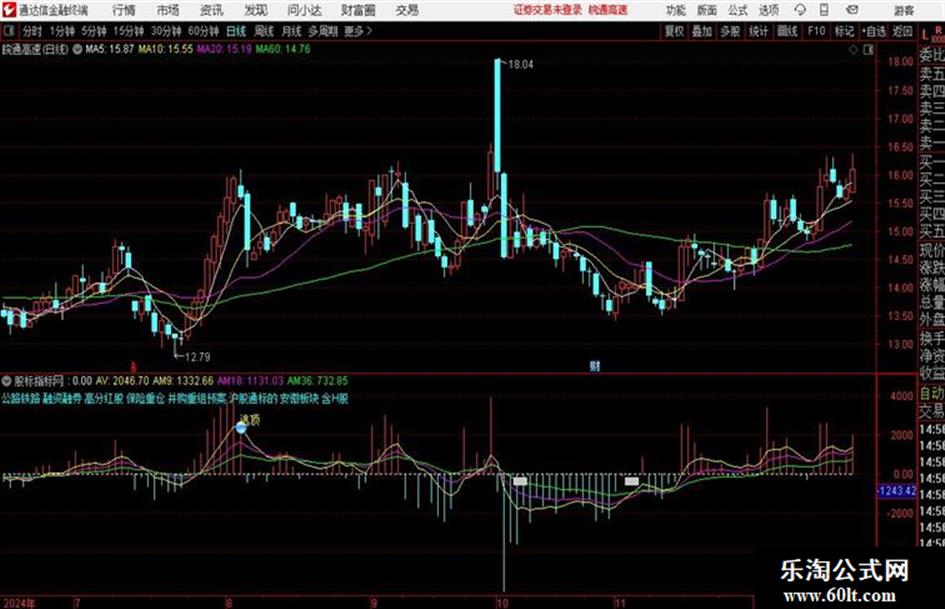Expand the main chart indicator dropdown arrow
The image size is (945, 609).
click(x=77, y=49)
